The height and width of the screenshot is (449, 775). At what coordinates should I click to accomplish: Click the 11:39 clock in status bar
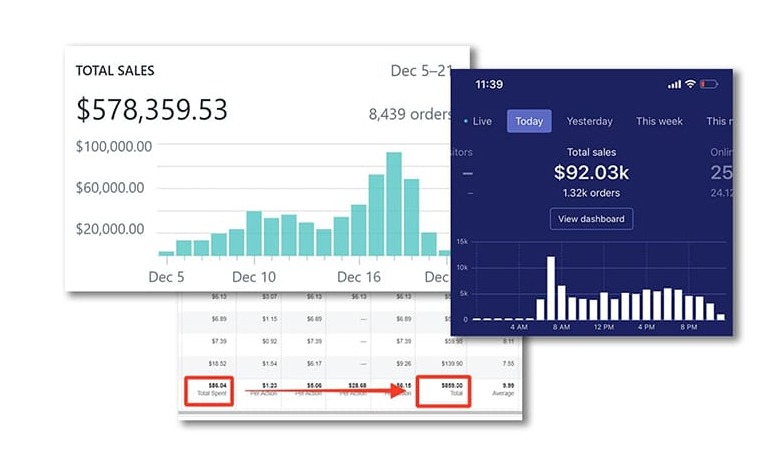pos(489,85)
